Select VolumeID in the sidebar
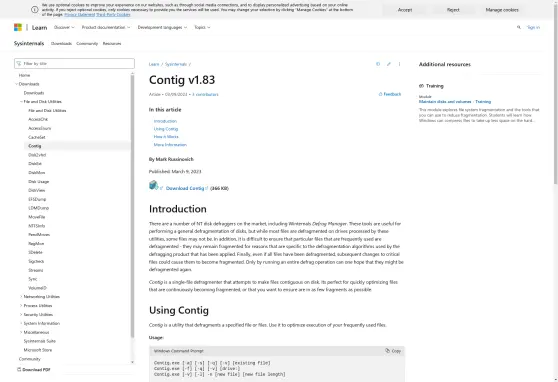The width and height of the screenshot is (558, 382). tap(37, 288)
